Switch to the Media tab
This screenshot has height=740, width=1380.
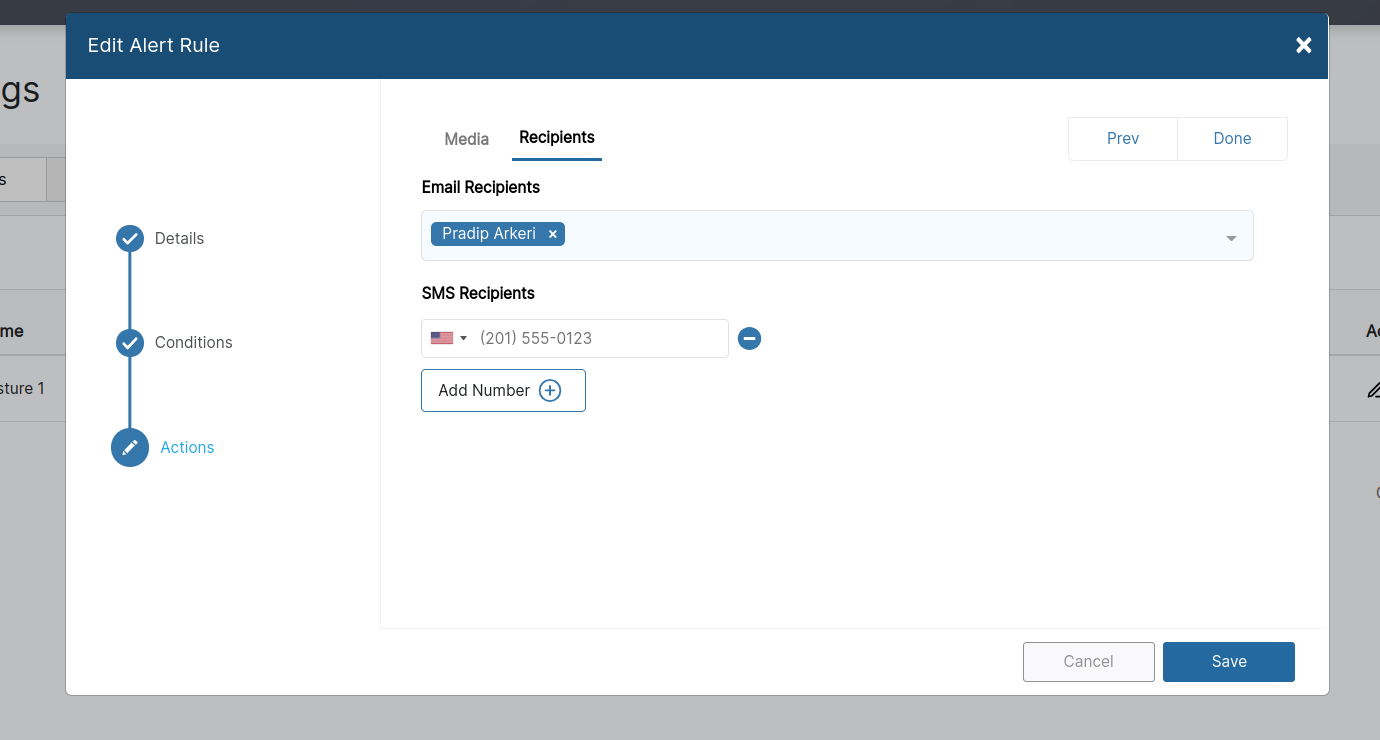(466, 139)
